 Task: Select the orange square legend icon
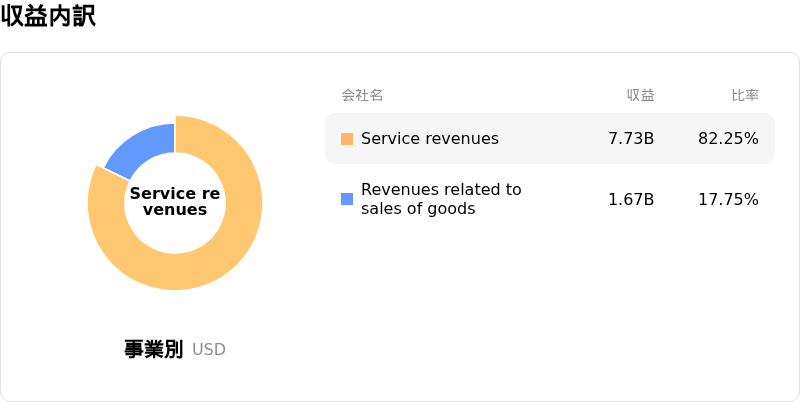coord(347,139)
